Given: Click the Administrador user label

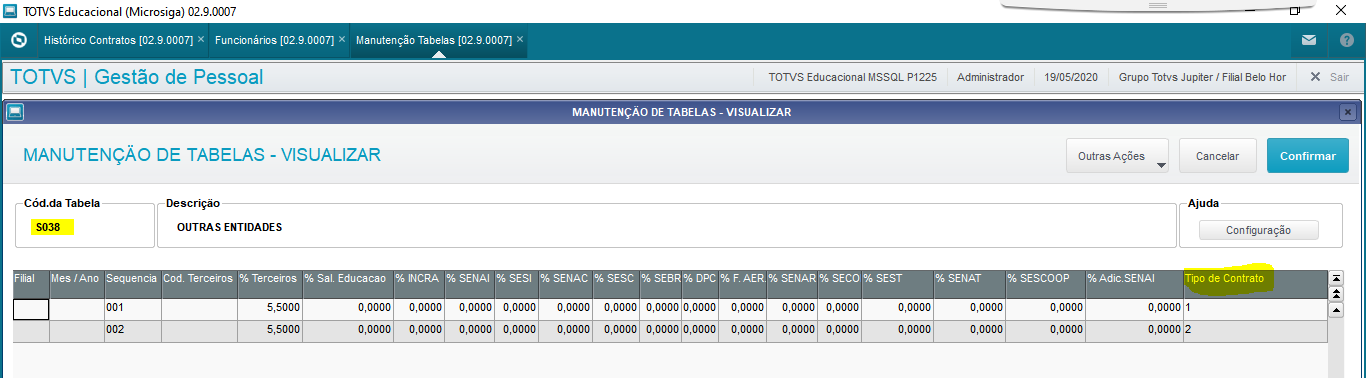Looking at the screenshot, I should (990, 77).
